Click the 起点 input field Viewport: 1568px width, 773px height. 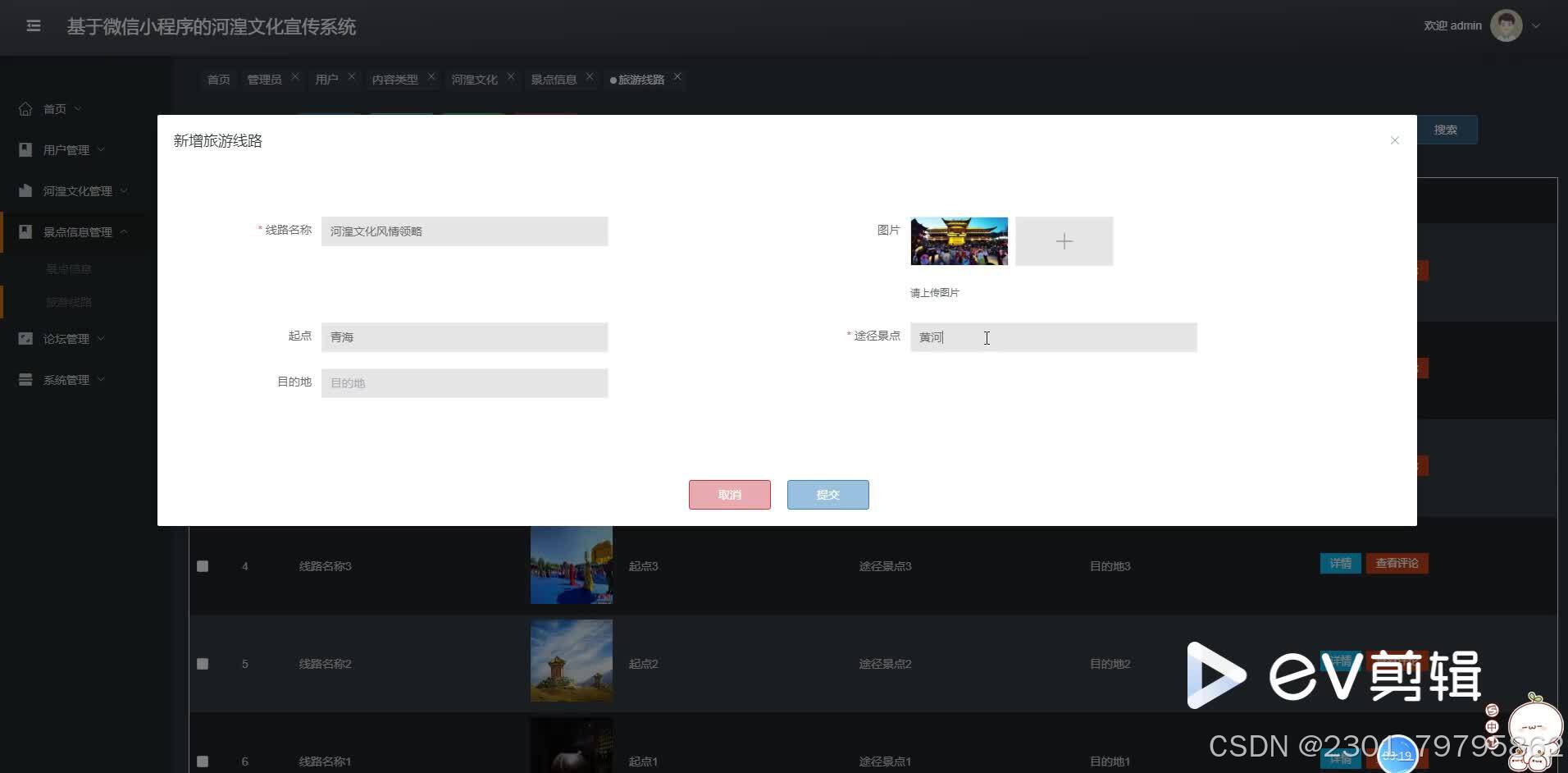coord(464,337)
